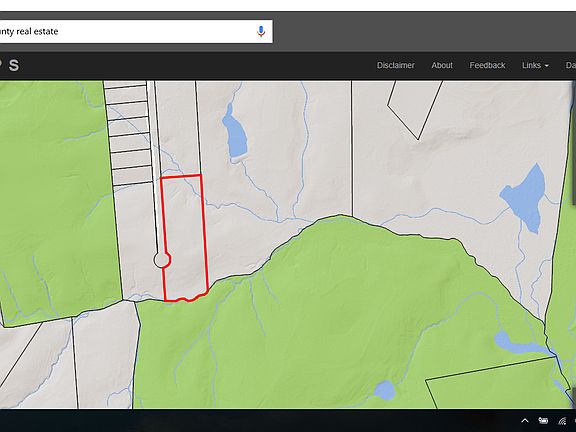The height and width of the screenshot is (432, 576).
Task: Open the battery status tray icon
Action: click(543, 421)
